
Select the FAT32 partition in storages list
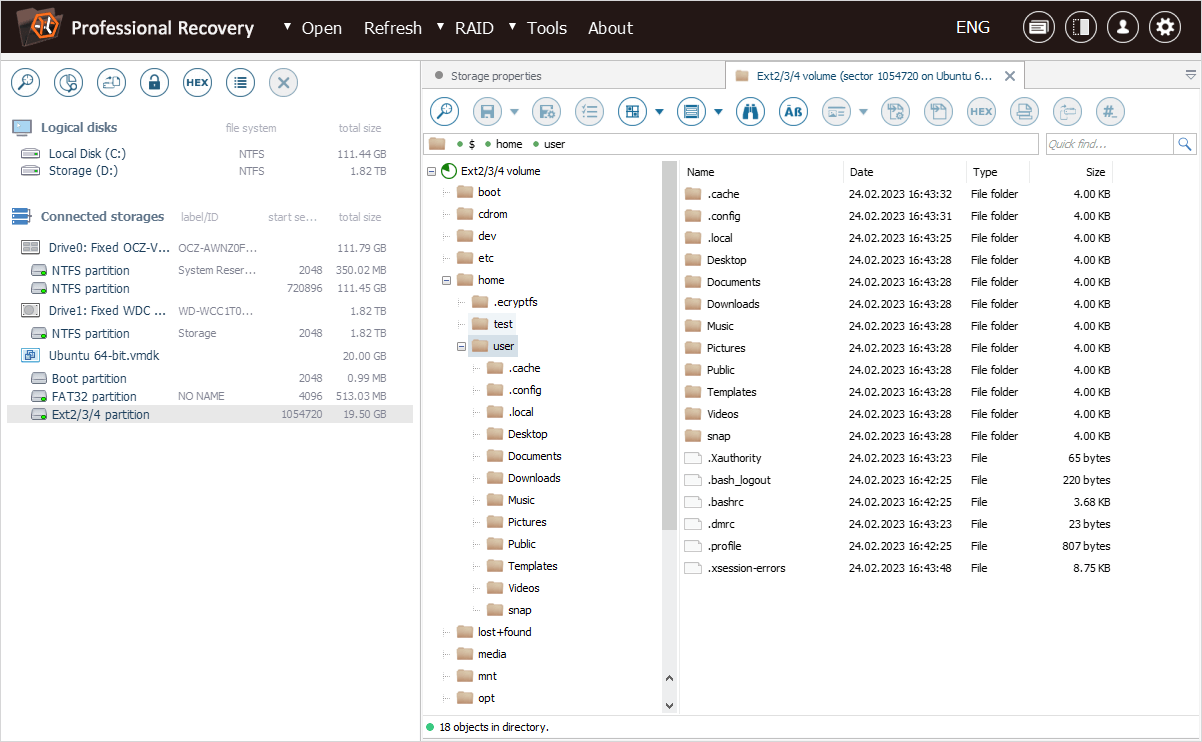[94, 397]
